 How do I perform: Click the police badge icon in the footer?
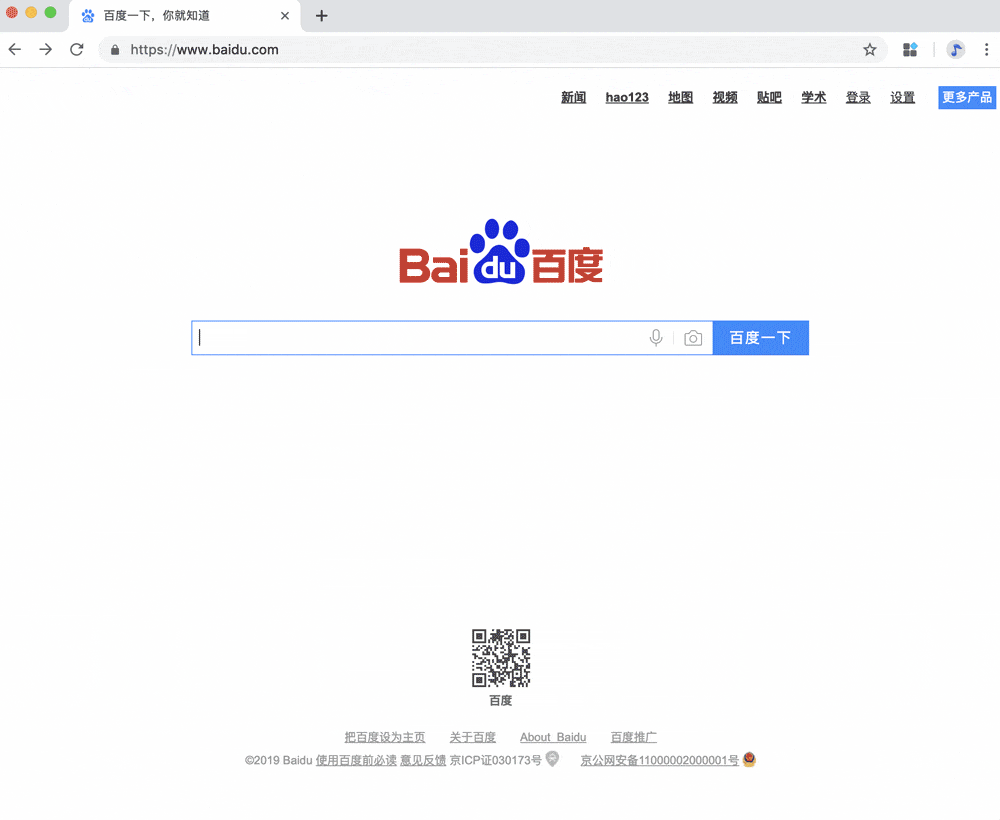point(749,759)
